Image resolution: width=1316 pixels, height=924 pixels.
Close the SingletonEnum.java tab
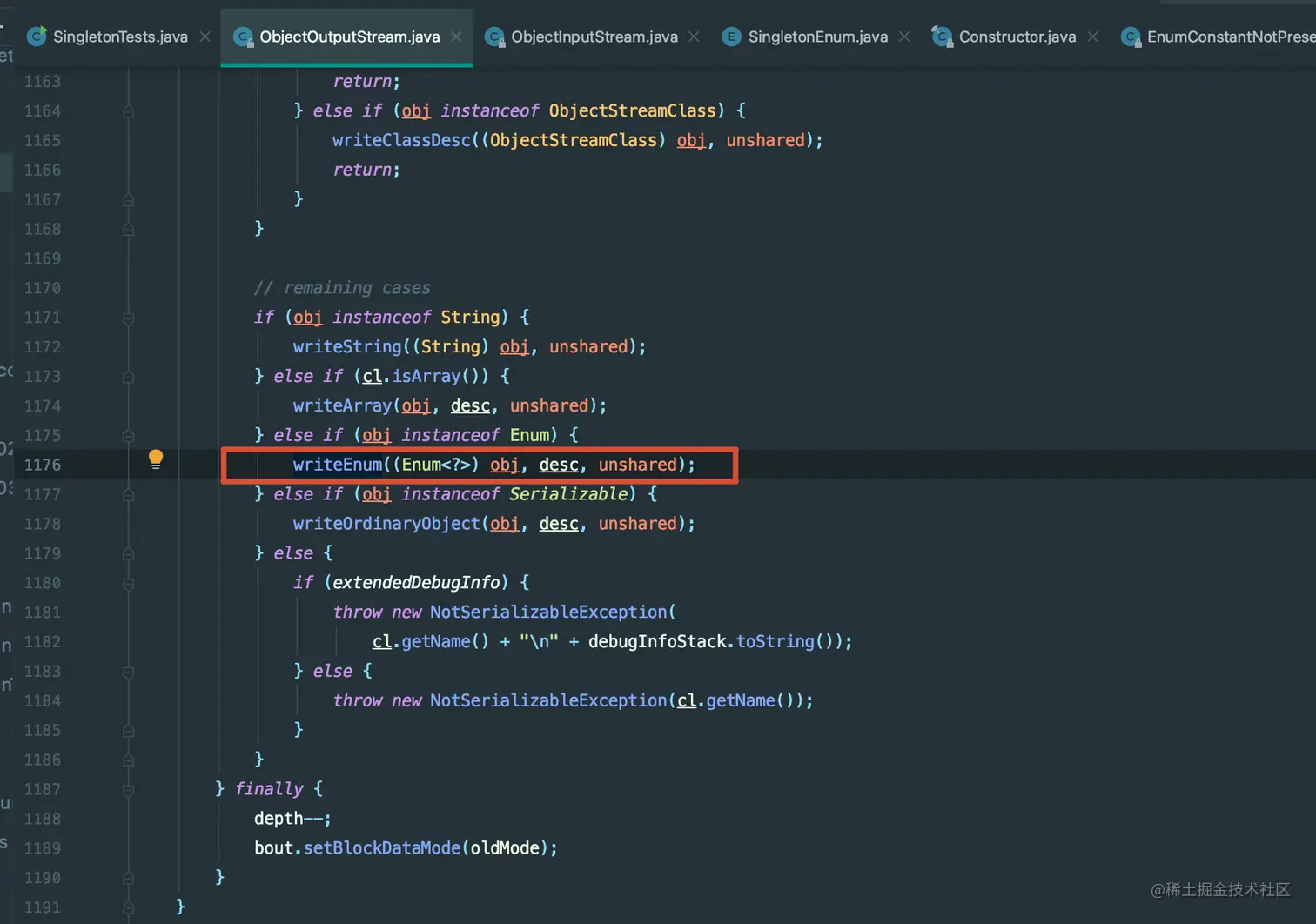(x=904, y=37)
